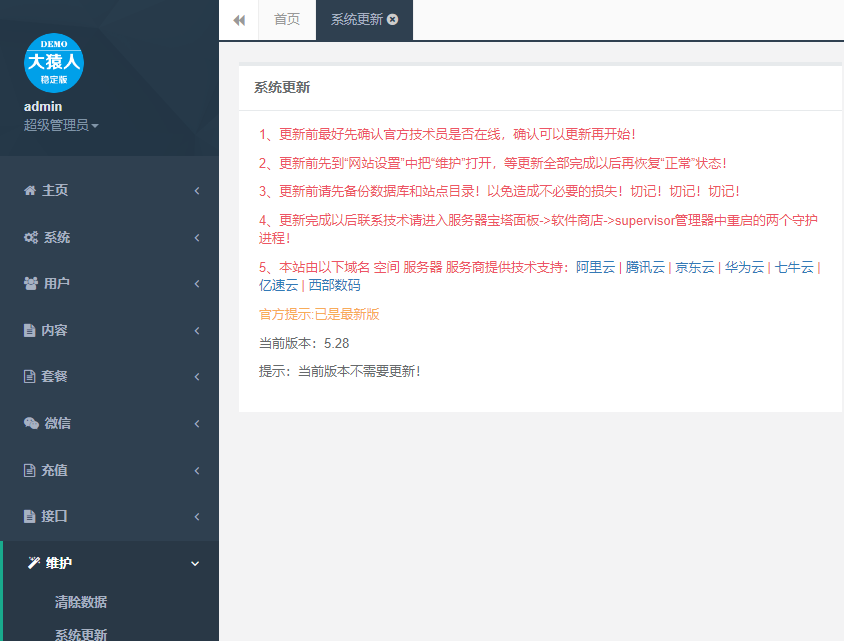Follow the 亿速云 link
Screen dimensions: 844x641
pos(278,285)
